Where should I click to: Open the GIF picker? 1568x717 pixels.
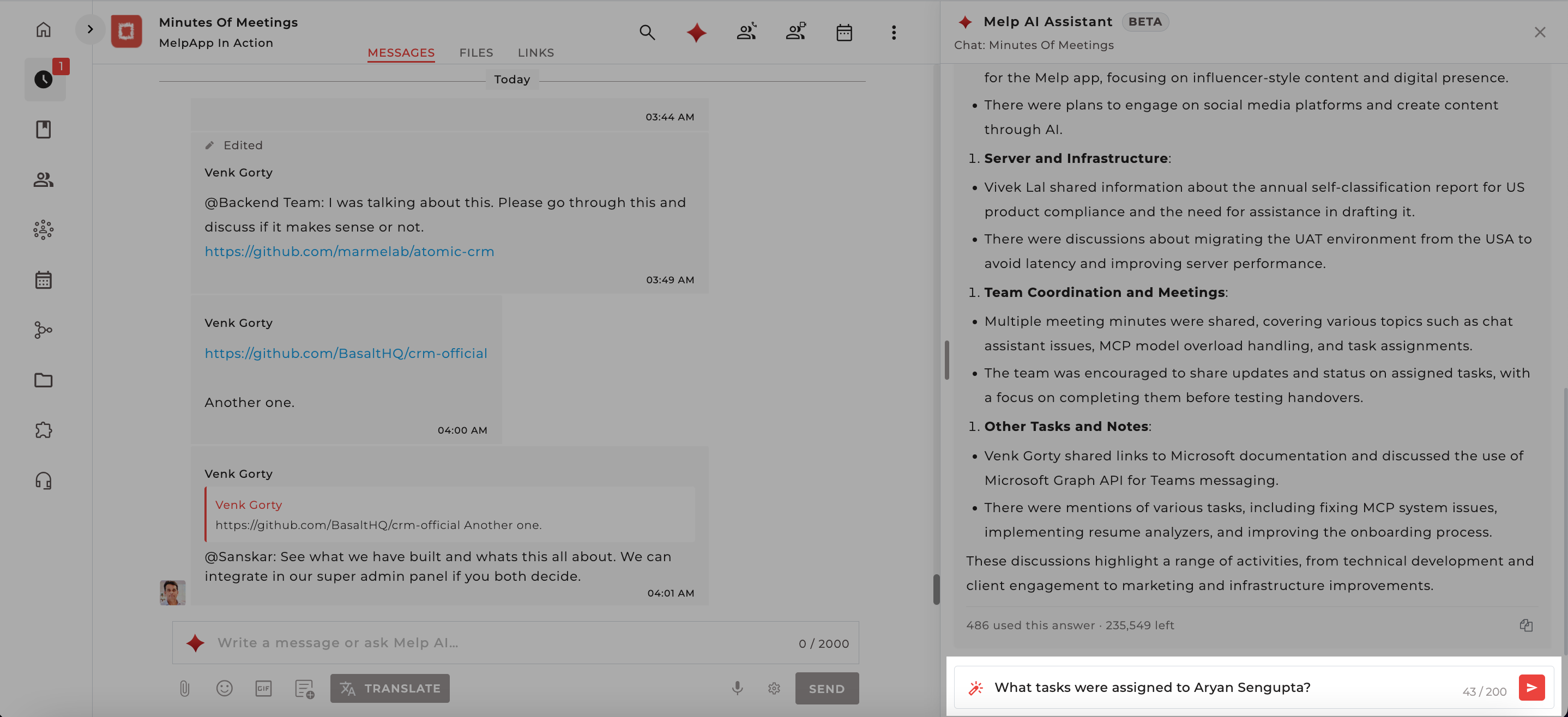(263, 689)
